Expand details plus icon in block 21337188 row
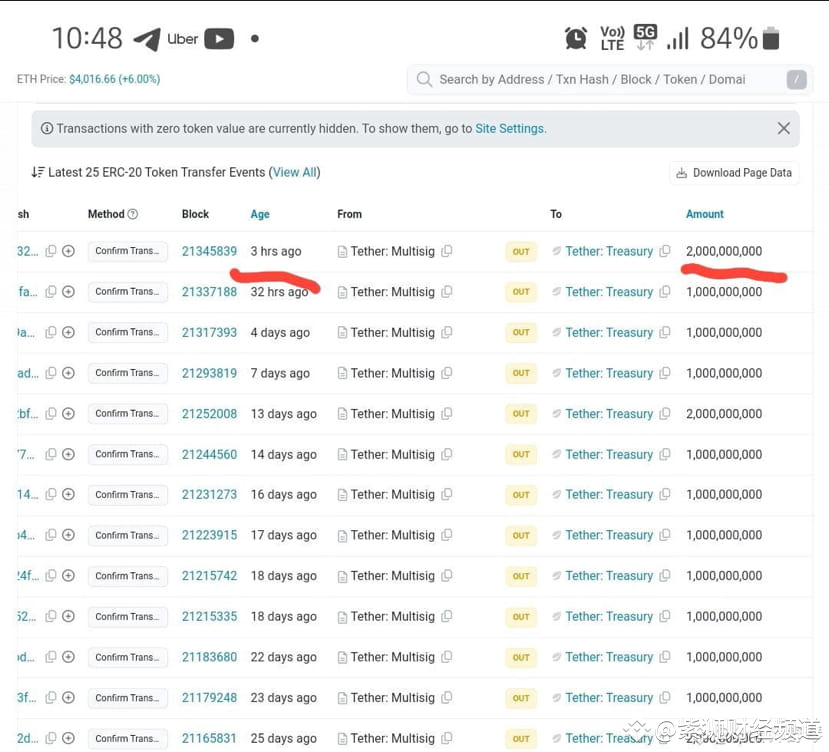 (68, 291)
